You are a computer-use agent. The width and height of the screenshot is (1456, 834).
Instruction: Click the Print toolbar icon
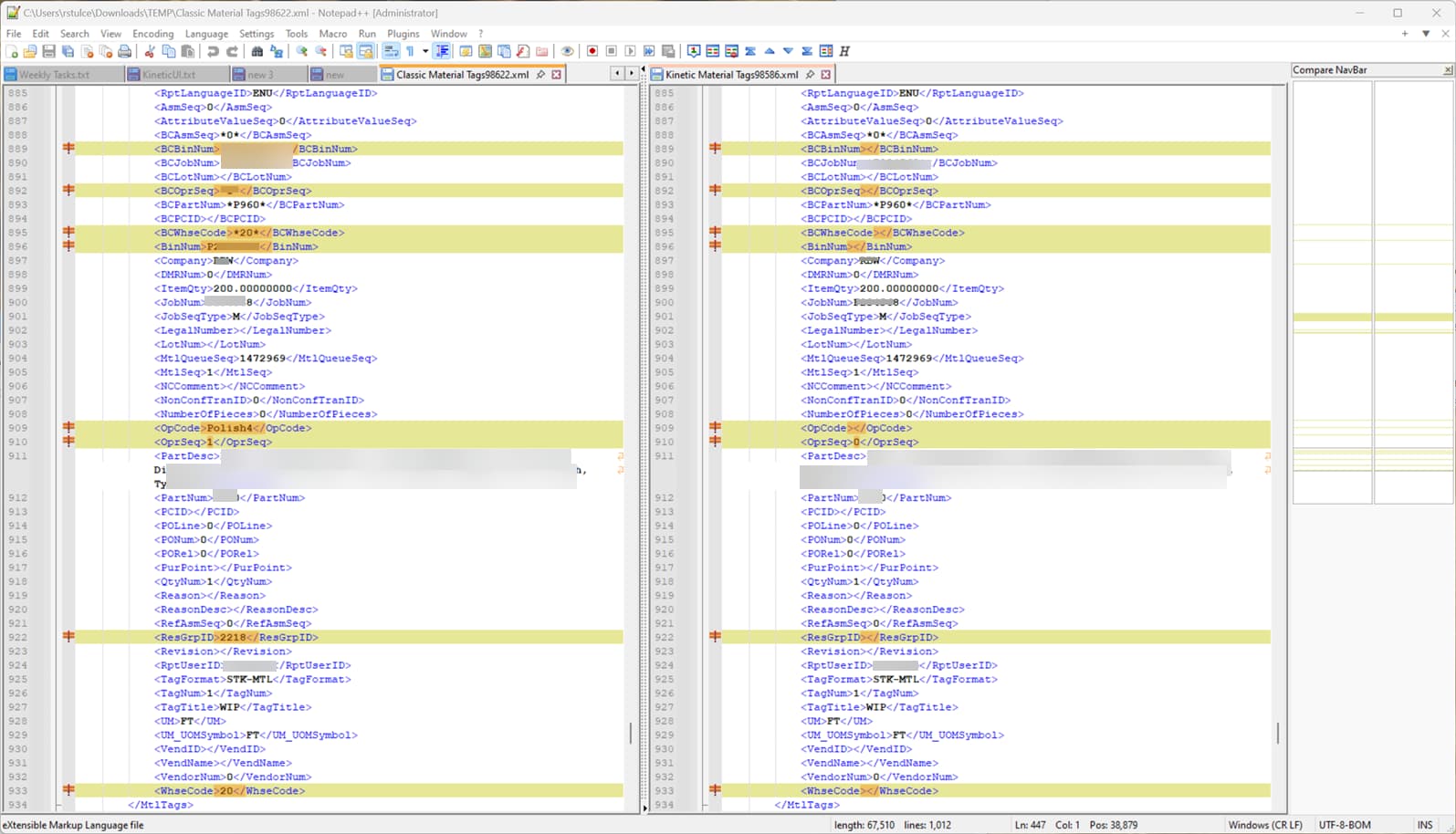click(124, 51)
